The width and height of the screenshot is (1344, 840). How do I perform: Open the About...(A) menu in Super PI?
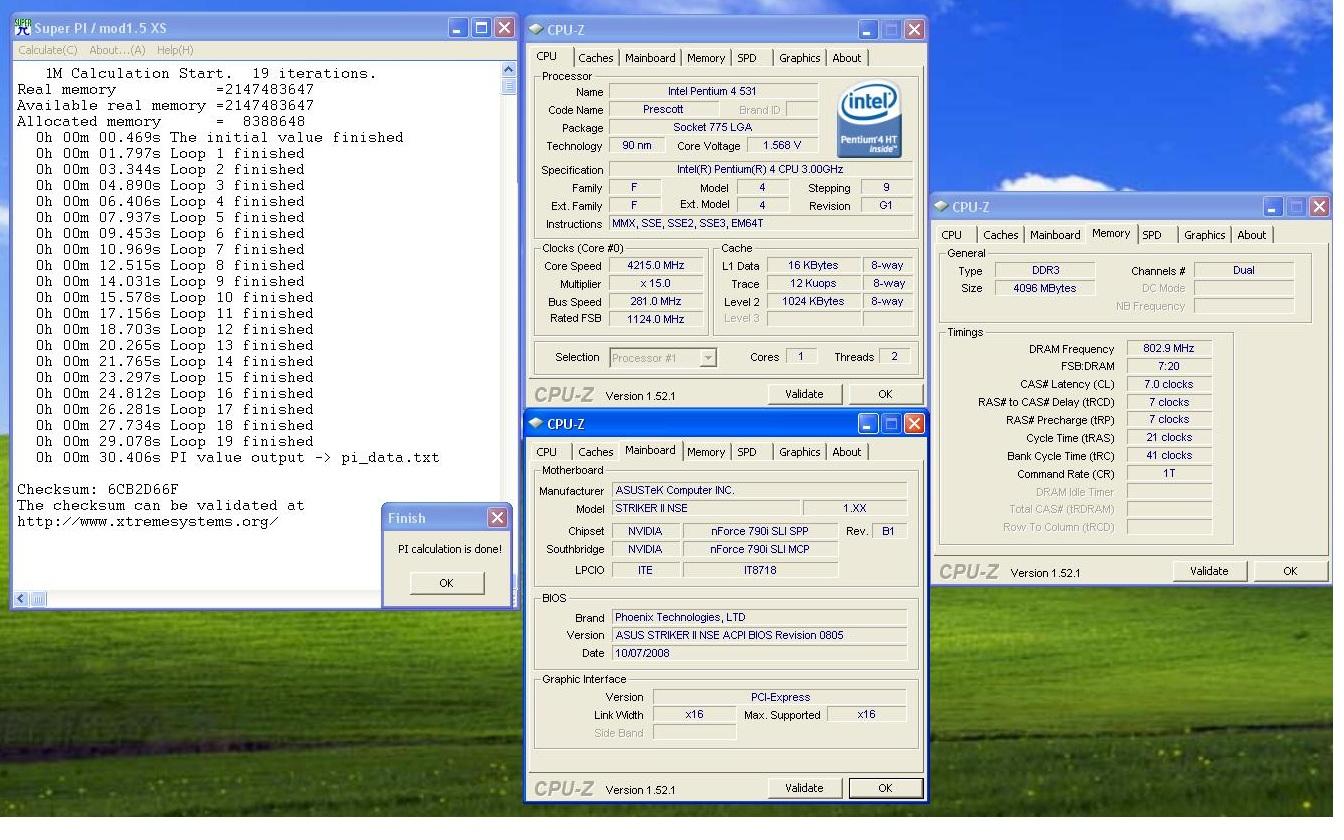(117, 50)
